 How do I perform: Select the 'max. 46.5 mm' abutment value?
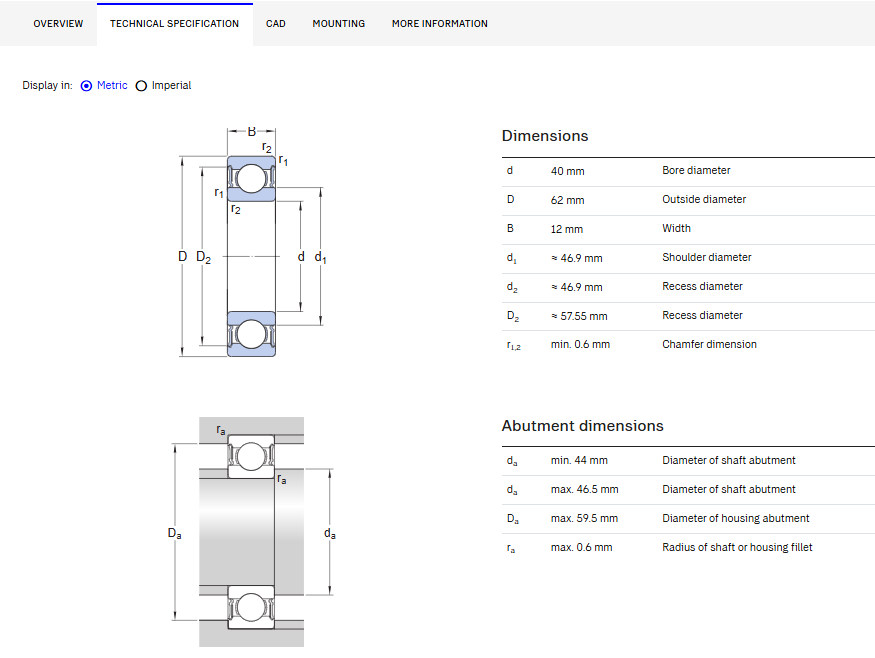(584, 489)
